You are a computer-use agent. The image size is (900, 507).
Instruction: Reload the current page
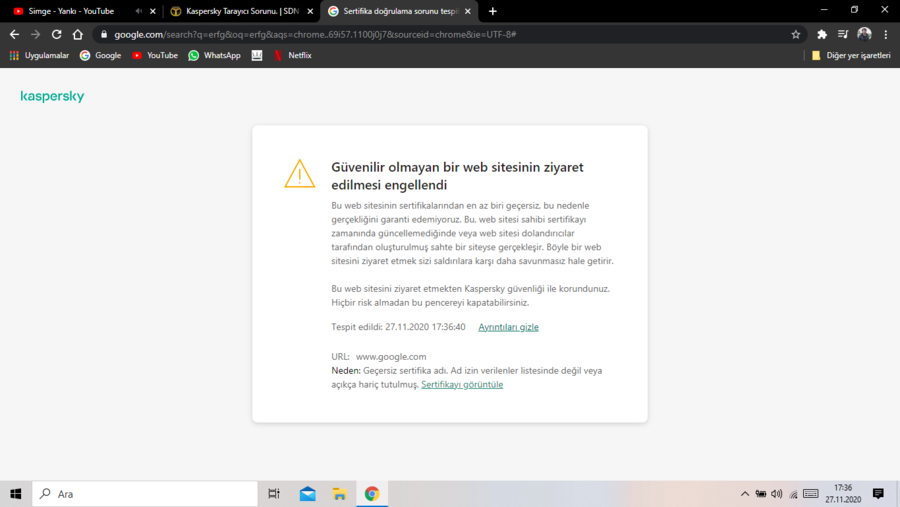pyautogui.click(x=56, y=34)
